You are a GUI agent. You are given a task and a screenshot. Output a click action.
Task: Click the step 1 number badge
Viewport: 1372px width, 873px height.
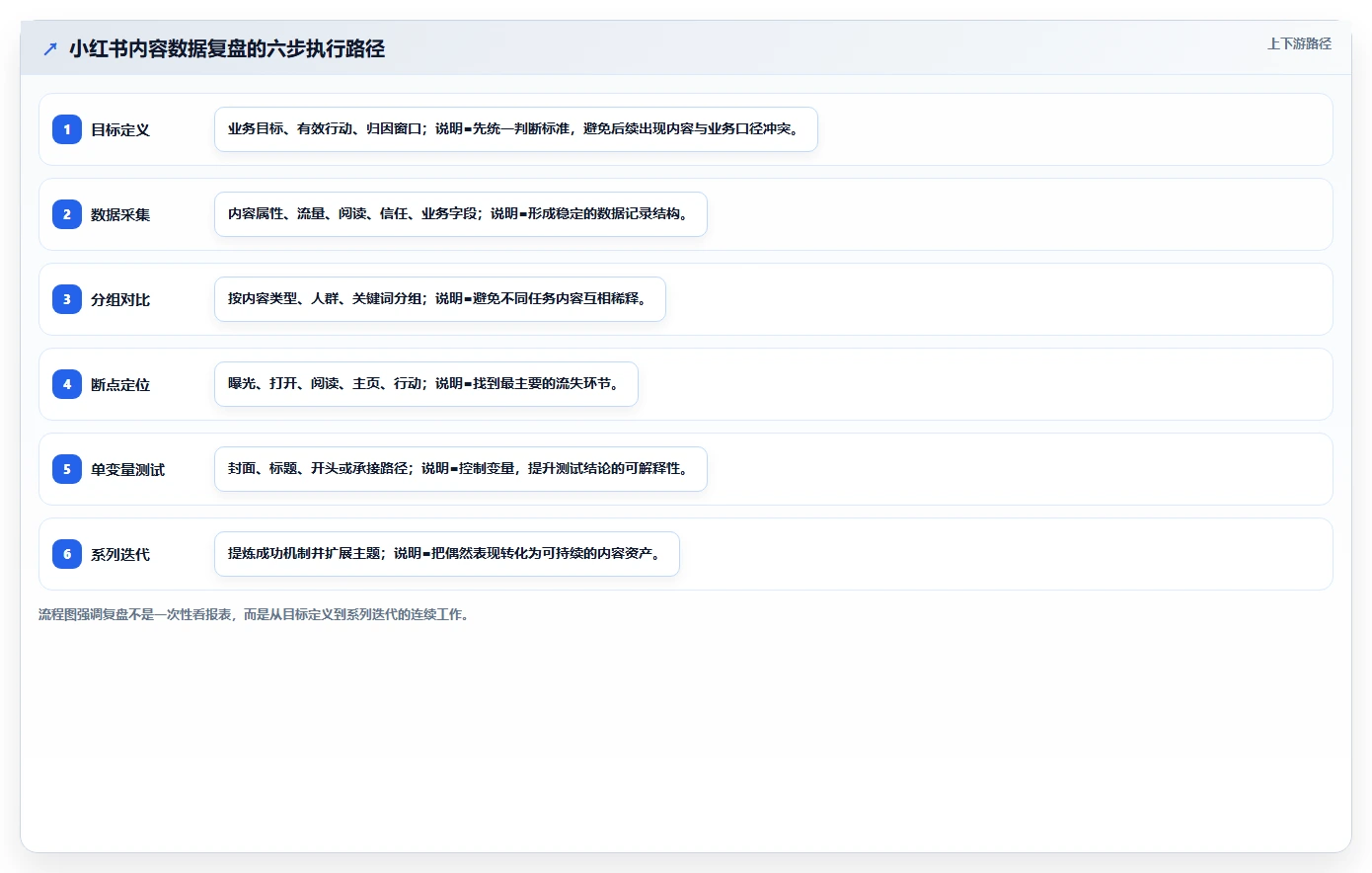point(67,129)
